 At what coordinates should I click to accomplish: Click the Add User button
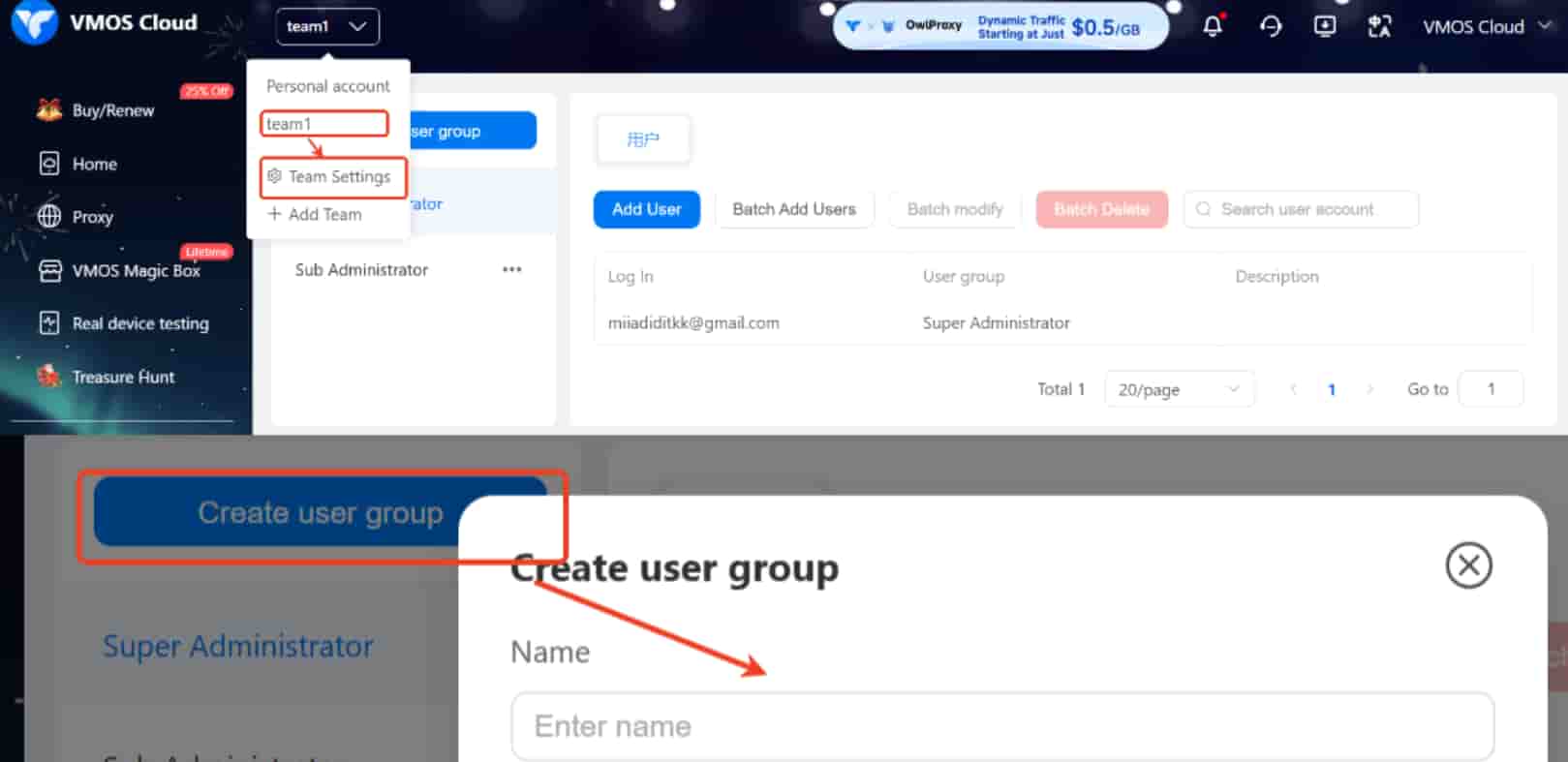coord(646,209)
